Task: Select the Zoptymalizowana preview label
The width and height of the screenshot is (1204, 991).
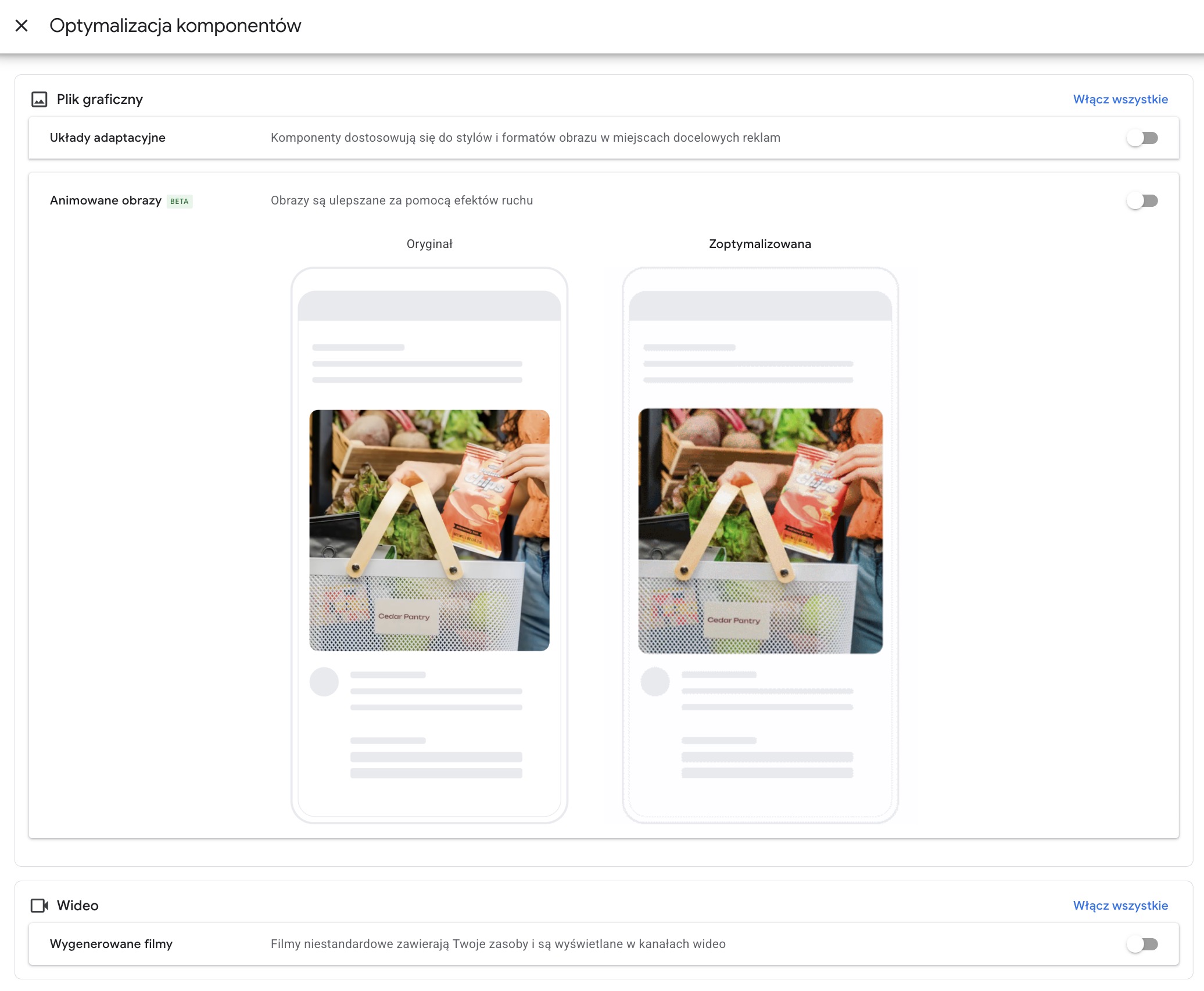Action: pos(760,244)
